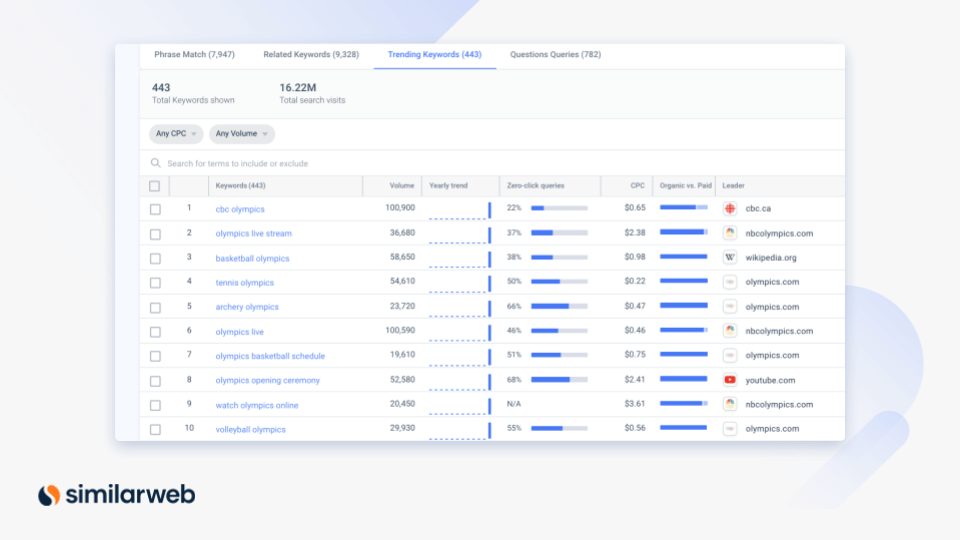This screenshot has width=960, height=540.
Task: Click nbcolympics favicon in watch olympics online row
Action: 730,405
